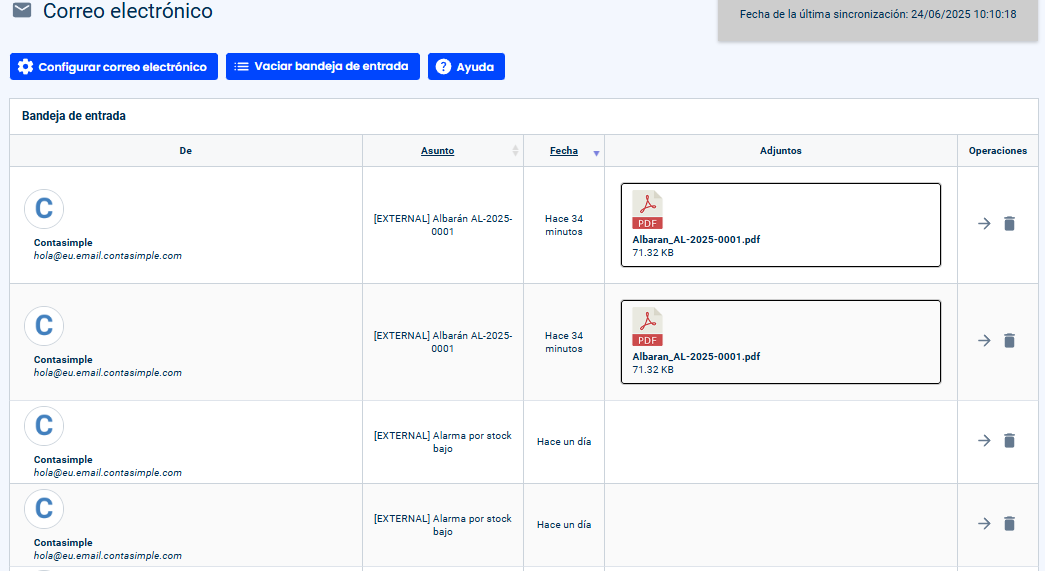The width and height of the screenshot is (1045, 571).
Task: Click the Bandeja de entrada heading
Action: pos(74,116)
